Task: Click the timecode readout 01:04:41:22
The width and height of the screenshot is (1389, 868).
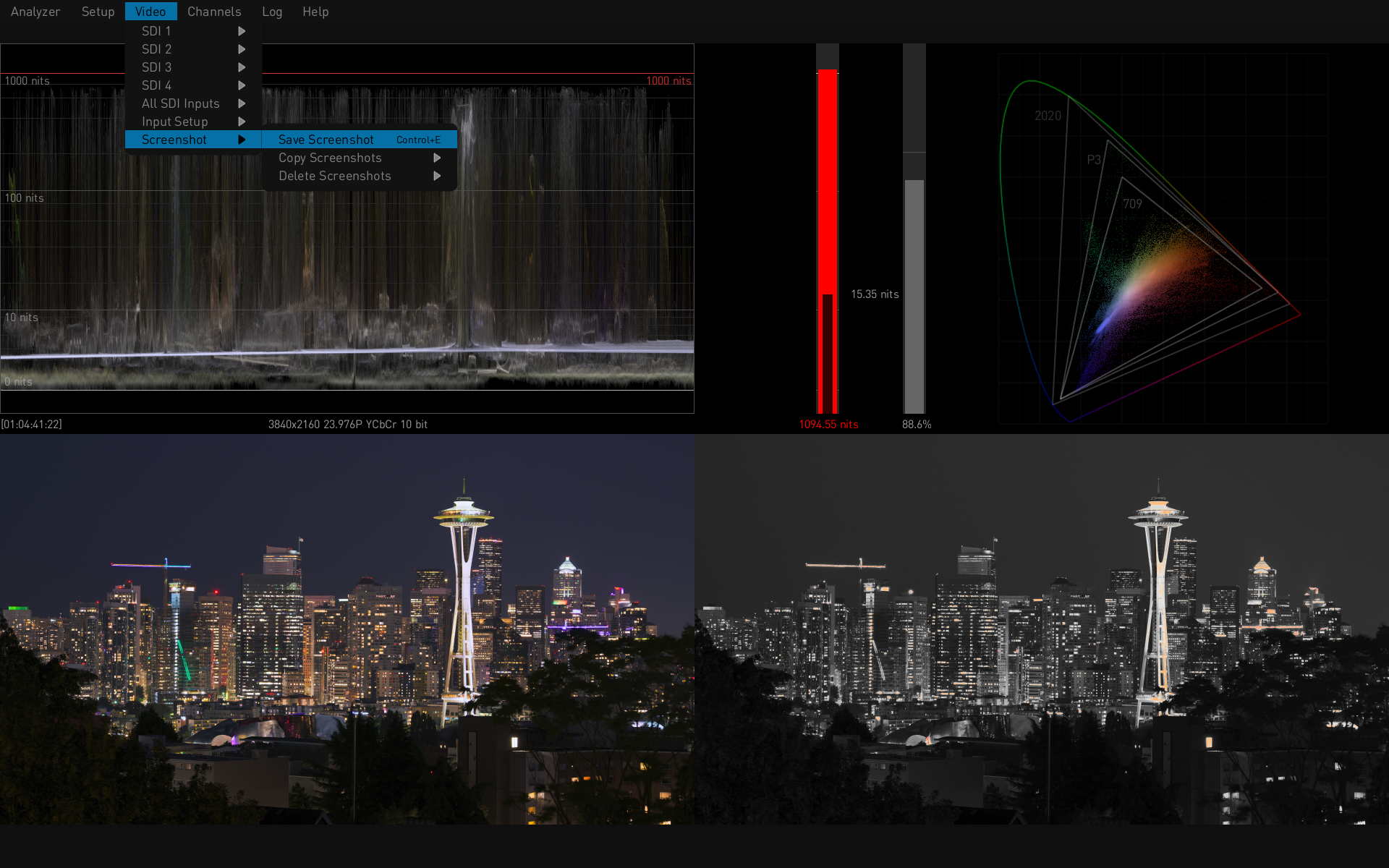Action: (x=32, y=425)
